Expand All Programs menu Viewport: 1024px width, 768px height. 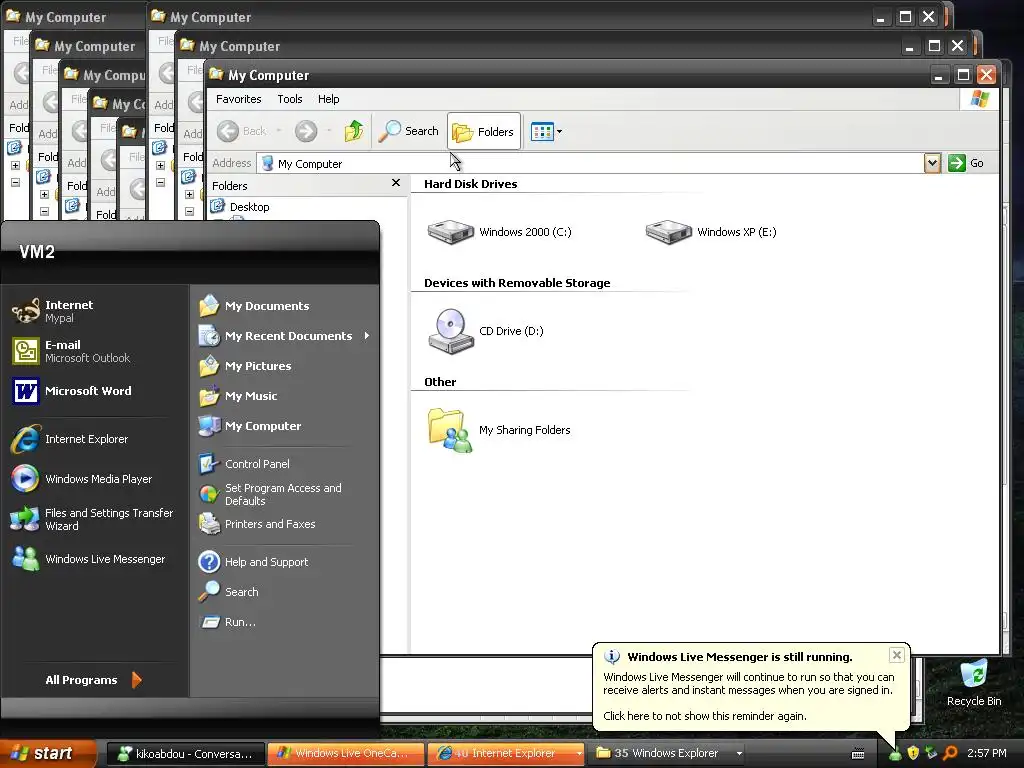(x=93, y=680)
